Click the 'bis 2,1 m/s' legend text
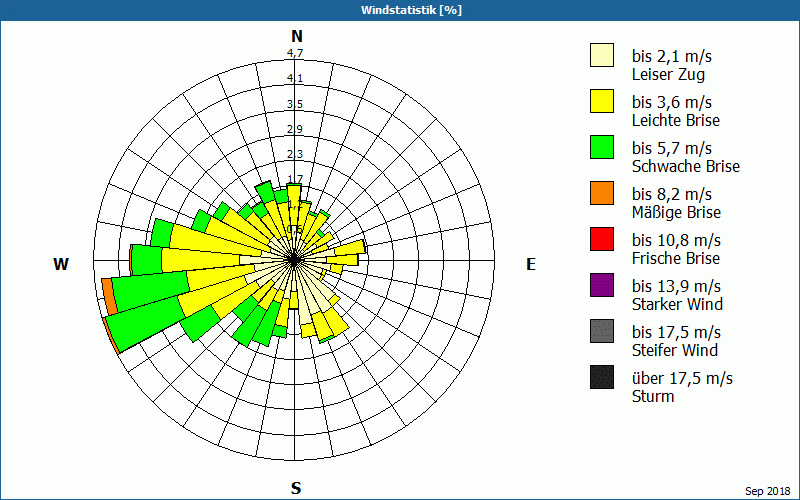Screen dimensions: 800x500 (672, 56)
